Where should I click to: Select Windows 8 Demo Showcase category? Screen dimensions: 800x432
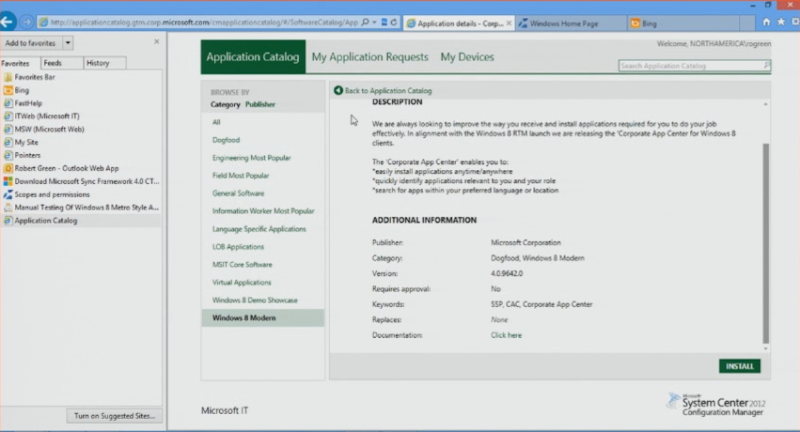point(255,300)
